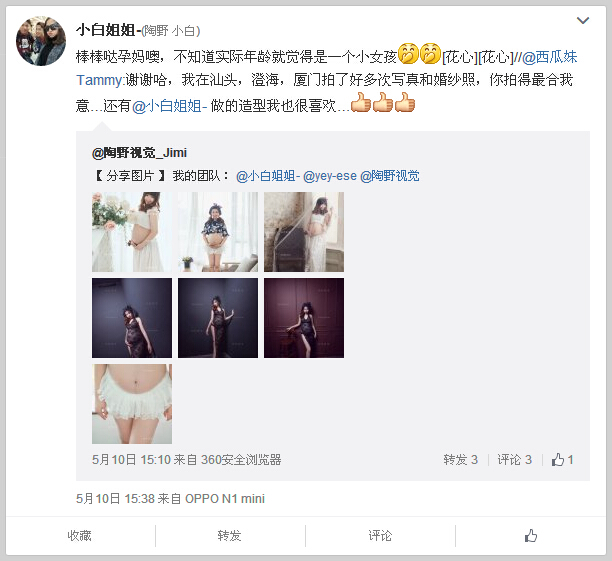Screen dimensions: 612x561
Task: Like the post using bottom thumbs-up icon
Action: pyautogui.click(x=530, y=536)
